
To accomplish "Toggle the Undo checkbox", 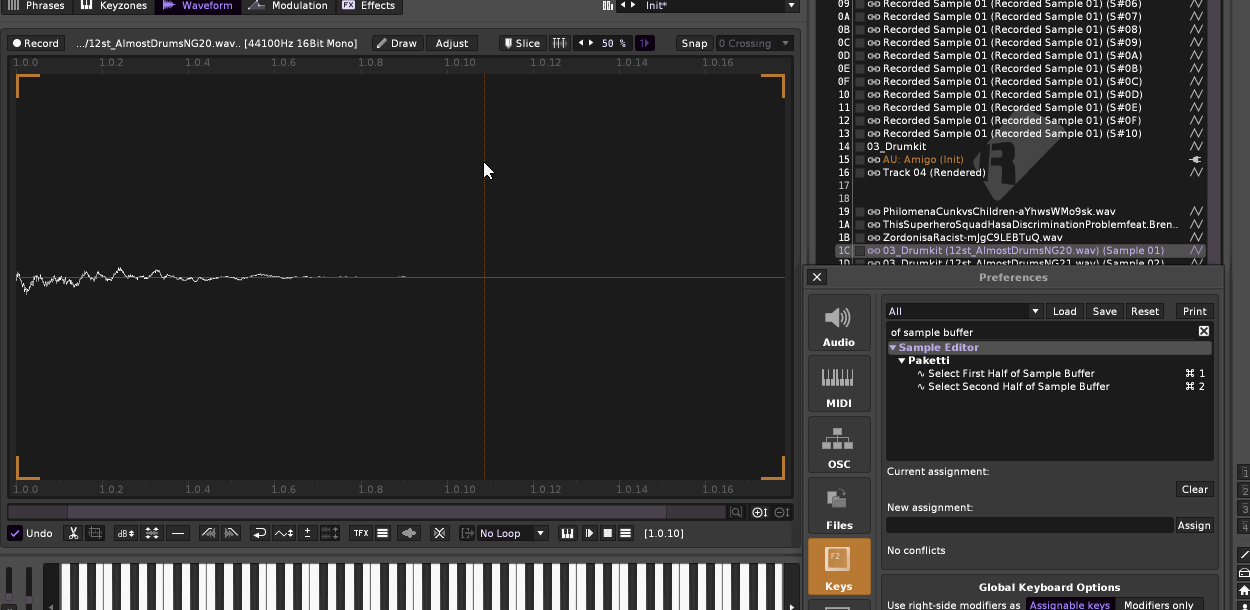I will pyautogui.click(x=15, y=534).
